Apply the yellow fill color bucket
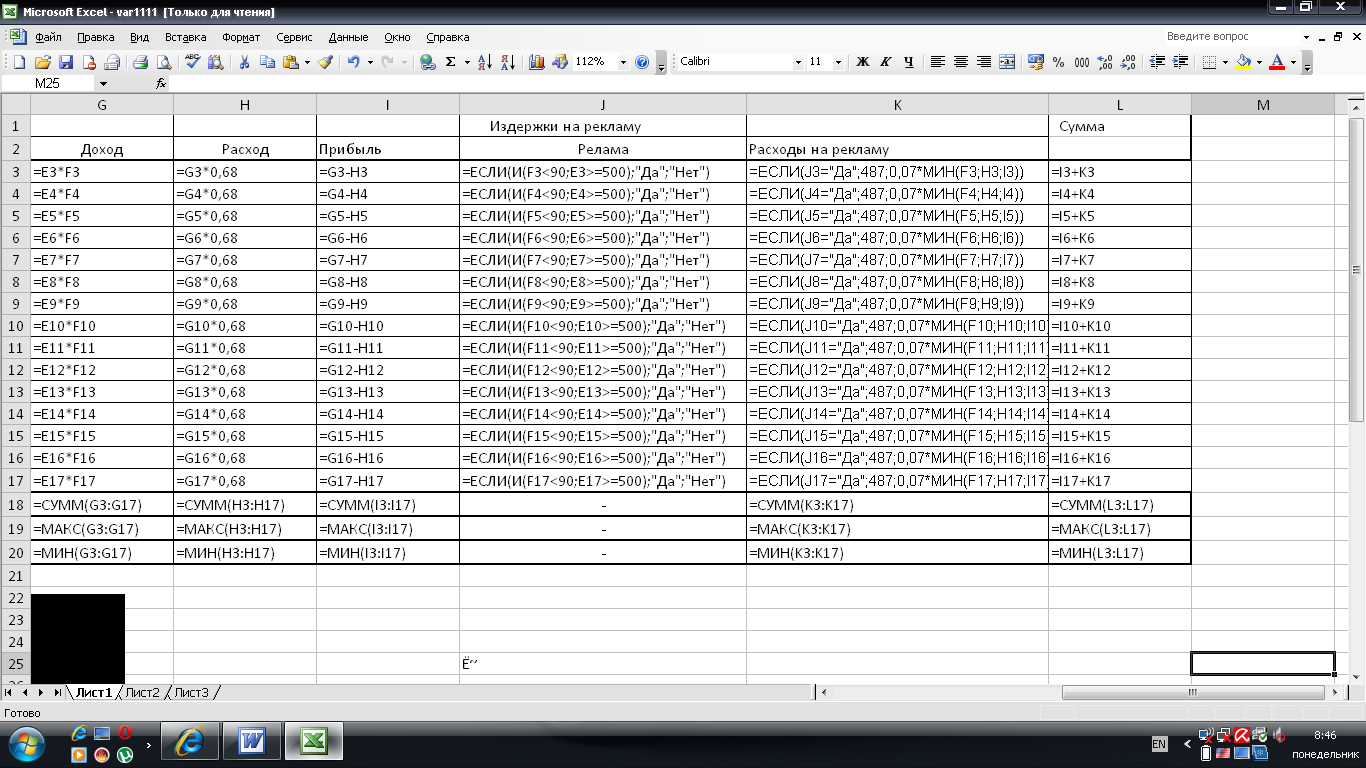Viewport: 1366px width, 768px height. 1243,62
